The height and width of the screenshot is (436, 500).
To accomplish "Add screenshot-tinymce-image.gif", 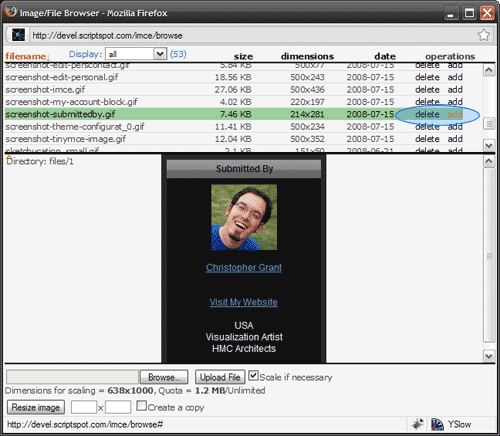I will (455, 139).
